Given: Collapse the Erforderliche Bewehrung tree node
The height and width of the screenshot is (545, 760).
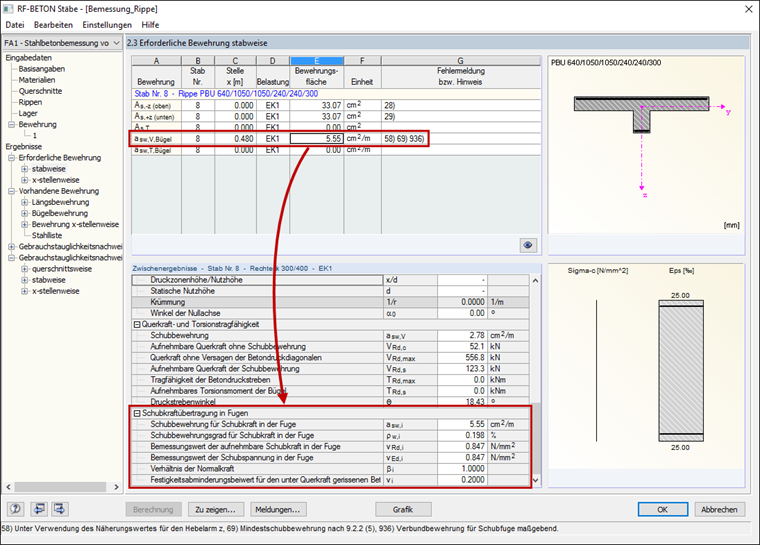Looking at the screenshot, I should pos(11,158).
